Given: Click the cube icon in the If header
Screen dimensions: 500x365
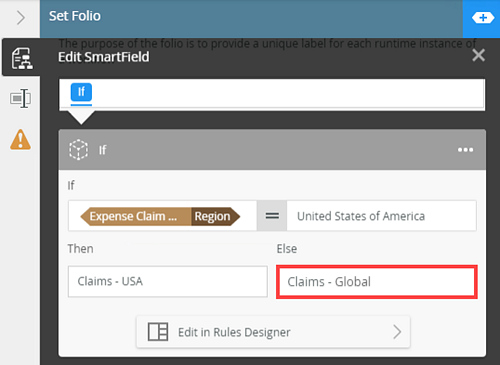Looking at the screenshot, I should pyautogui.click(x=79, y=150).
